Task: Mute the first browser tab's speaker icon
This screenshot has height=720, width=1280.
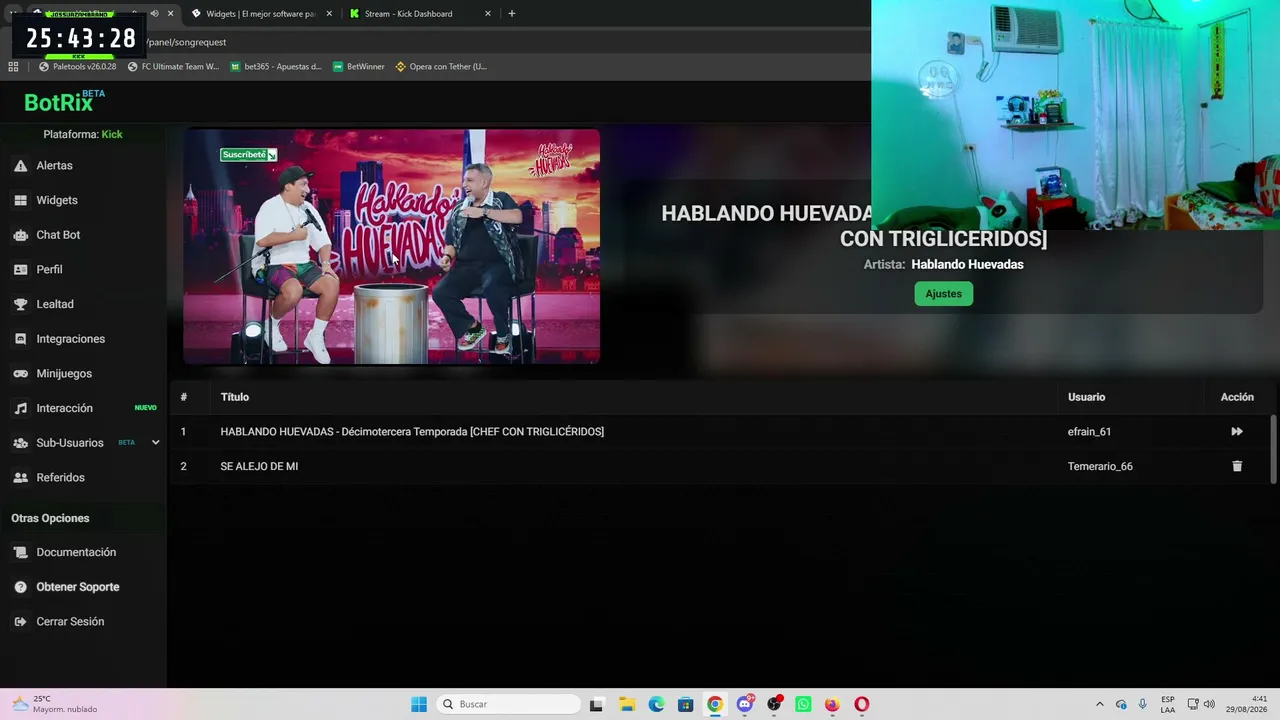Action: tap(154, 14)
